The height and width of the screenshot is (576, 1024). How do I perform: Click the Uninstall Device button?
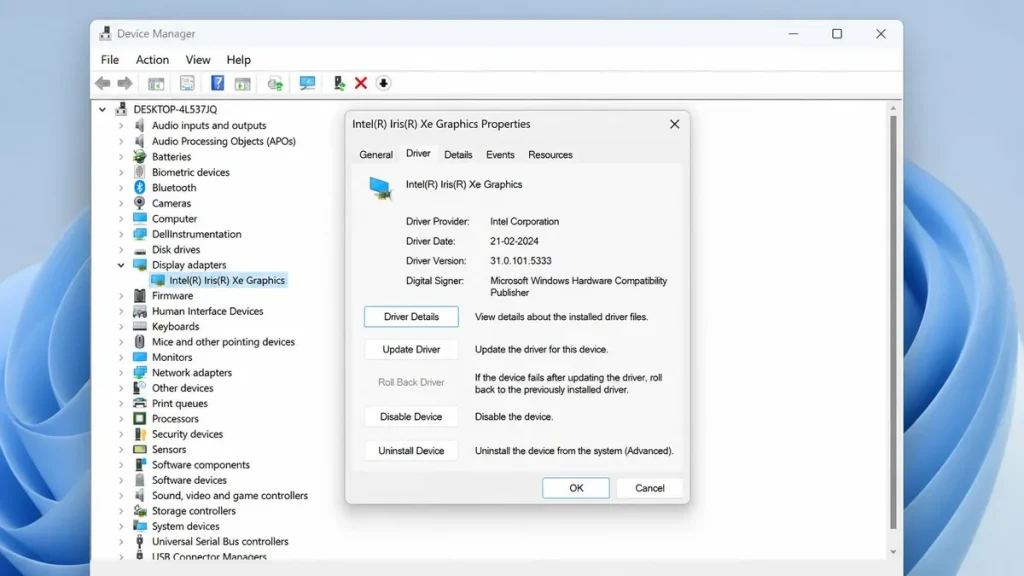coord(411,451)
